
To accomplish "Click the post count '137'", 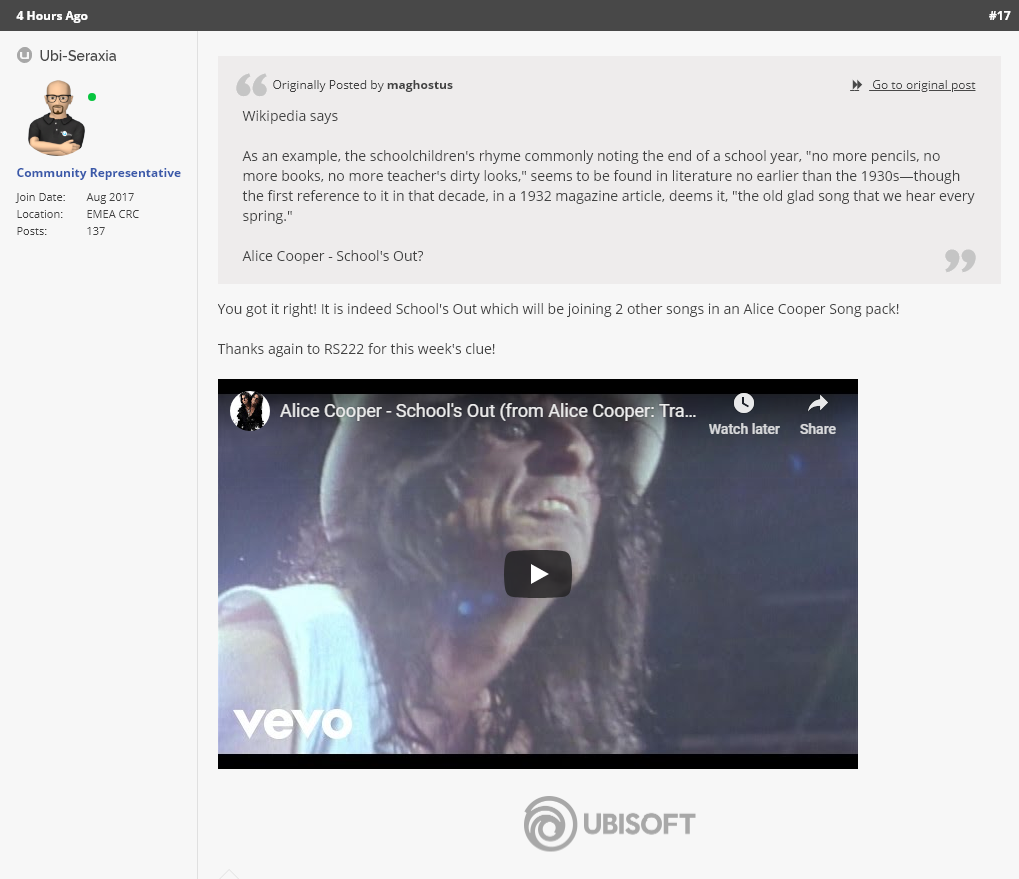I will click(x=96, y=231).
